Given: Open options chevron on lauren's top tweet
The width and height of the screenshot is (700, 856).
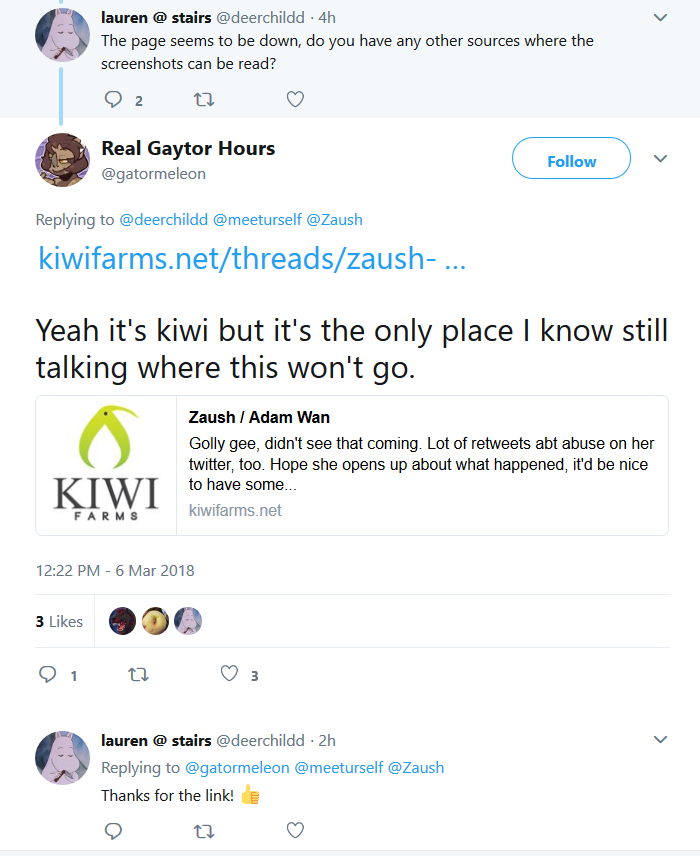Looking at the screenshot, I should [660, 17].
